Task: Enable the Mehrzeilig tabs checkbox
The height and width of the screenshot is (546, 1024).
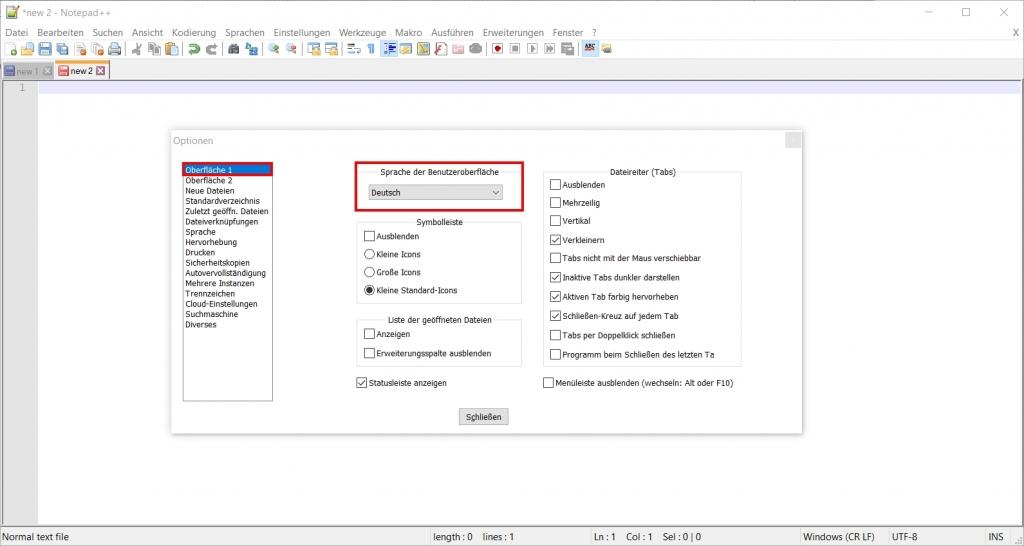Action: pyautogui.click(x=556, y=203)
